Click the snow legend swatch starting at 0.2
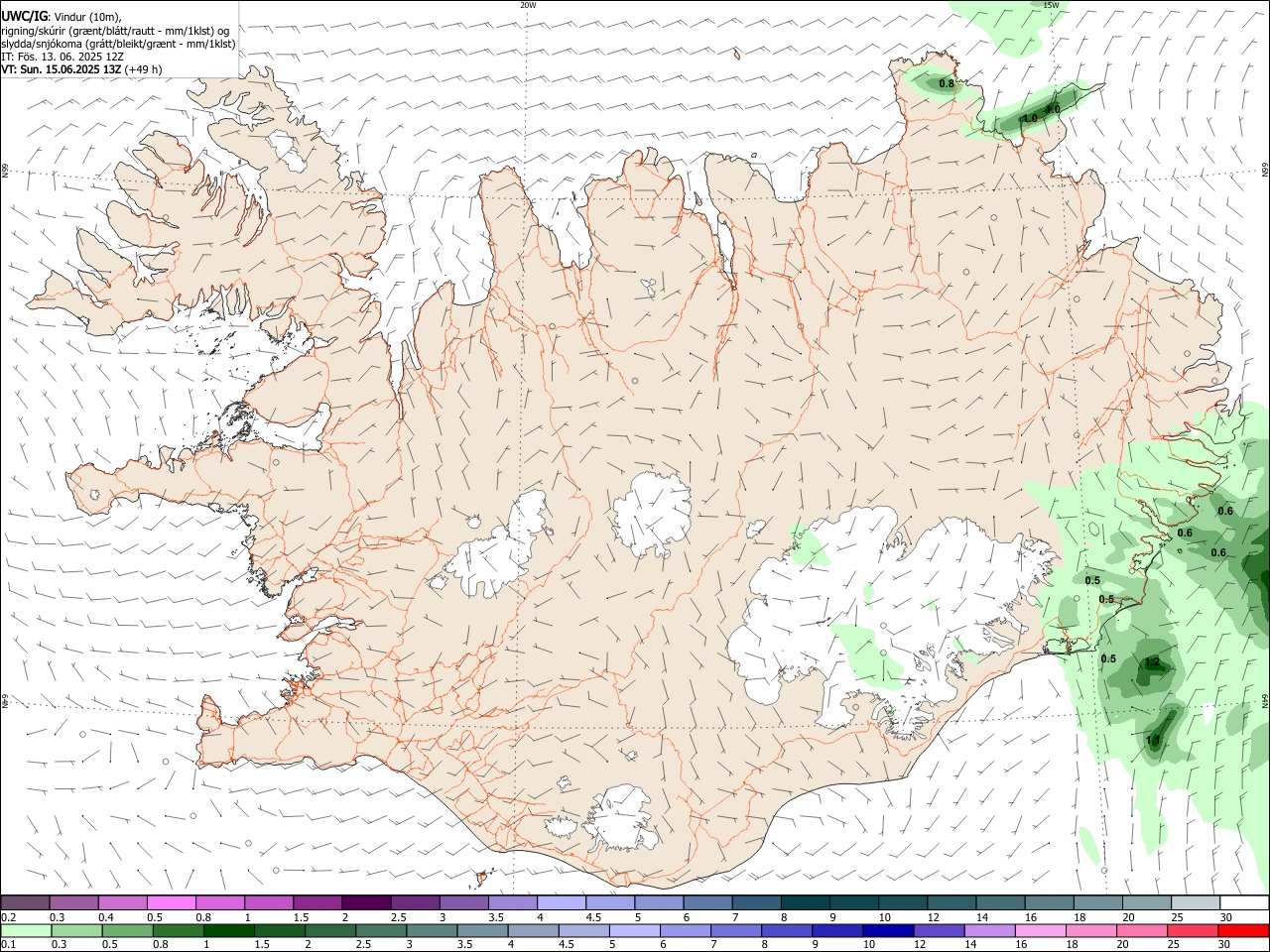Viewport: 1270px width, 952px height. click(26, 903)
